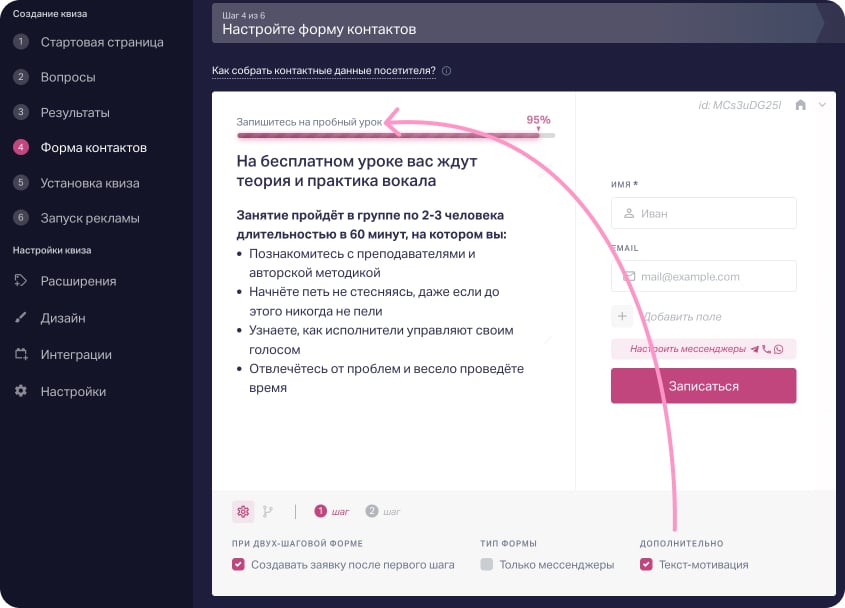845x608 pixels.
Task: Click the home icon in the preview header
Action: (x=801, y=104)
